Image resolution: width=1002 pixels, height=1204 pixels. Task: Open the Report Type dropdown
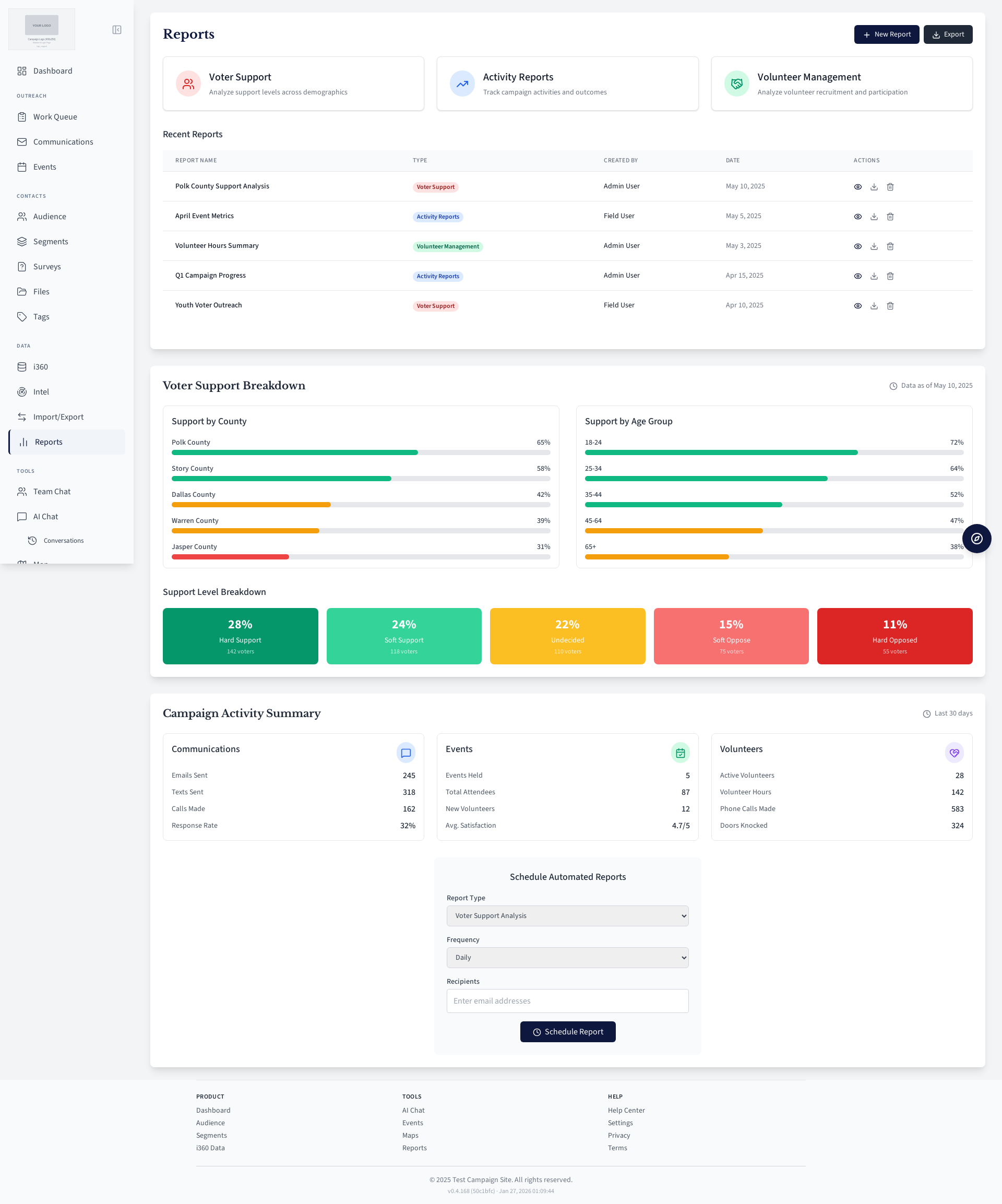(567, 915)
